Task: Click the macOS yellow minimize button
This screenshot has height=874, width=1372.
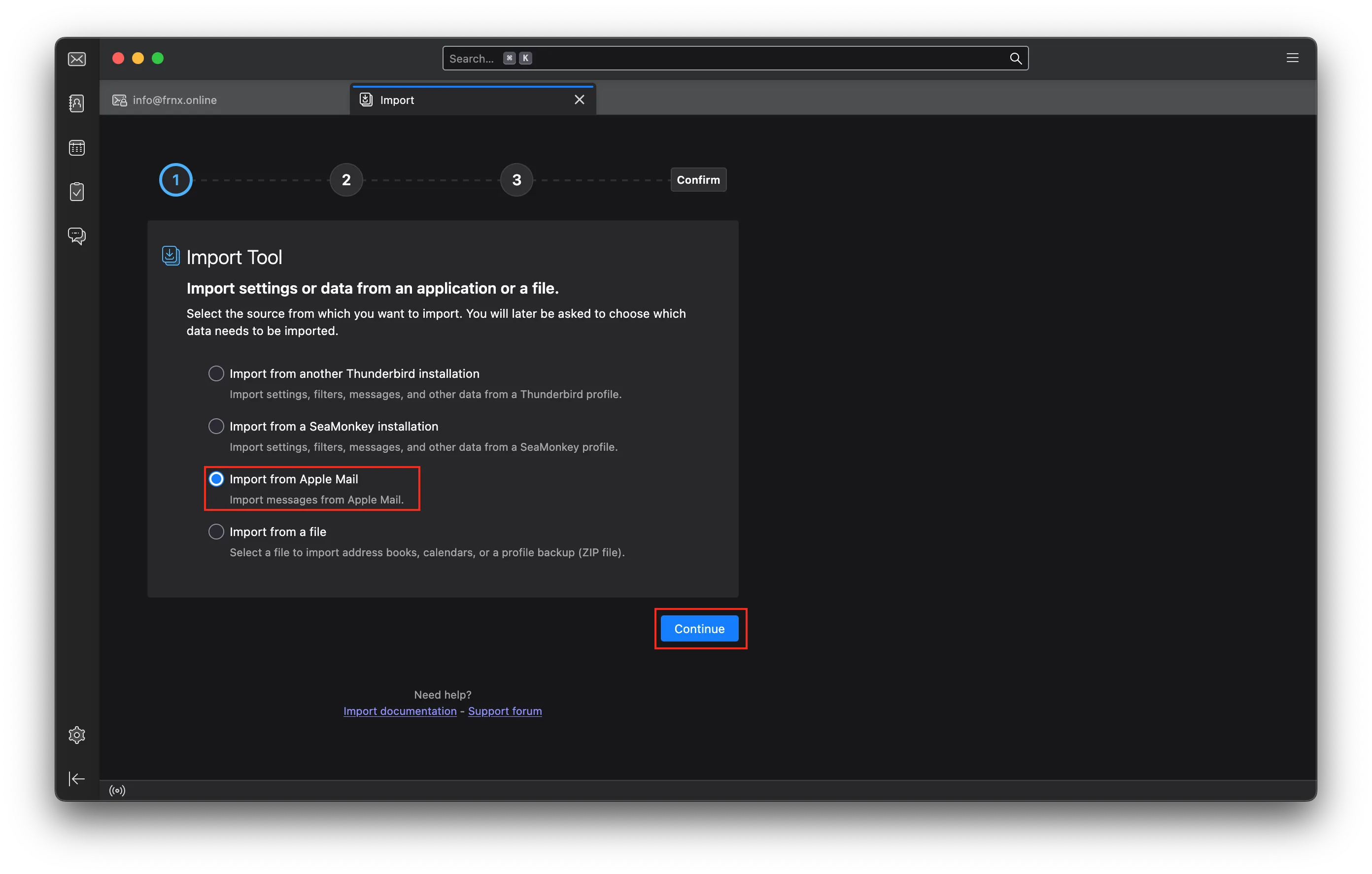Action: tap(138, 58)
